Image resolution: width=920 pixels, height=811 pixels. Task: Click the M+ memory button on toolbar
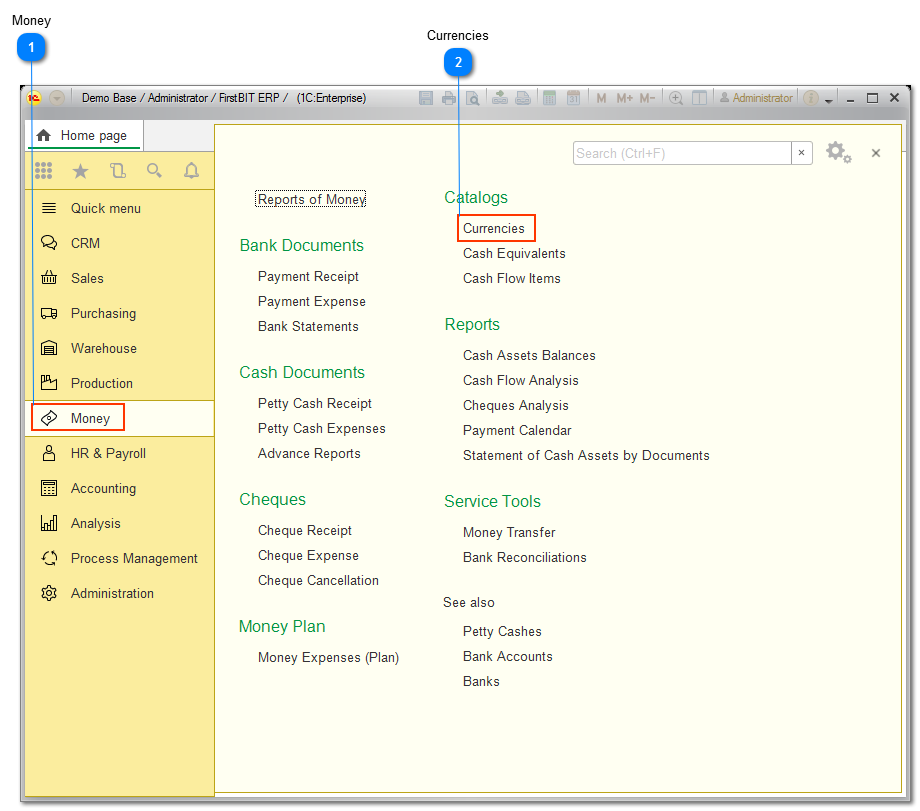622,97
